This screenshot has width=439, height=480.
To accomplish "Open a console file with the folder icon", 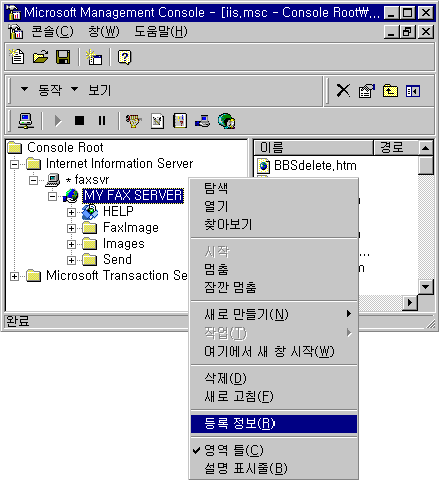I will tap(40, 57).
